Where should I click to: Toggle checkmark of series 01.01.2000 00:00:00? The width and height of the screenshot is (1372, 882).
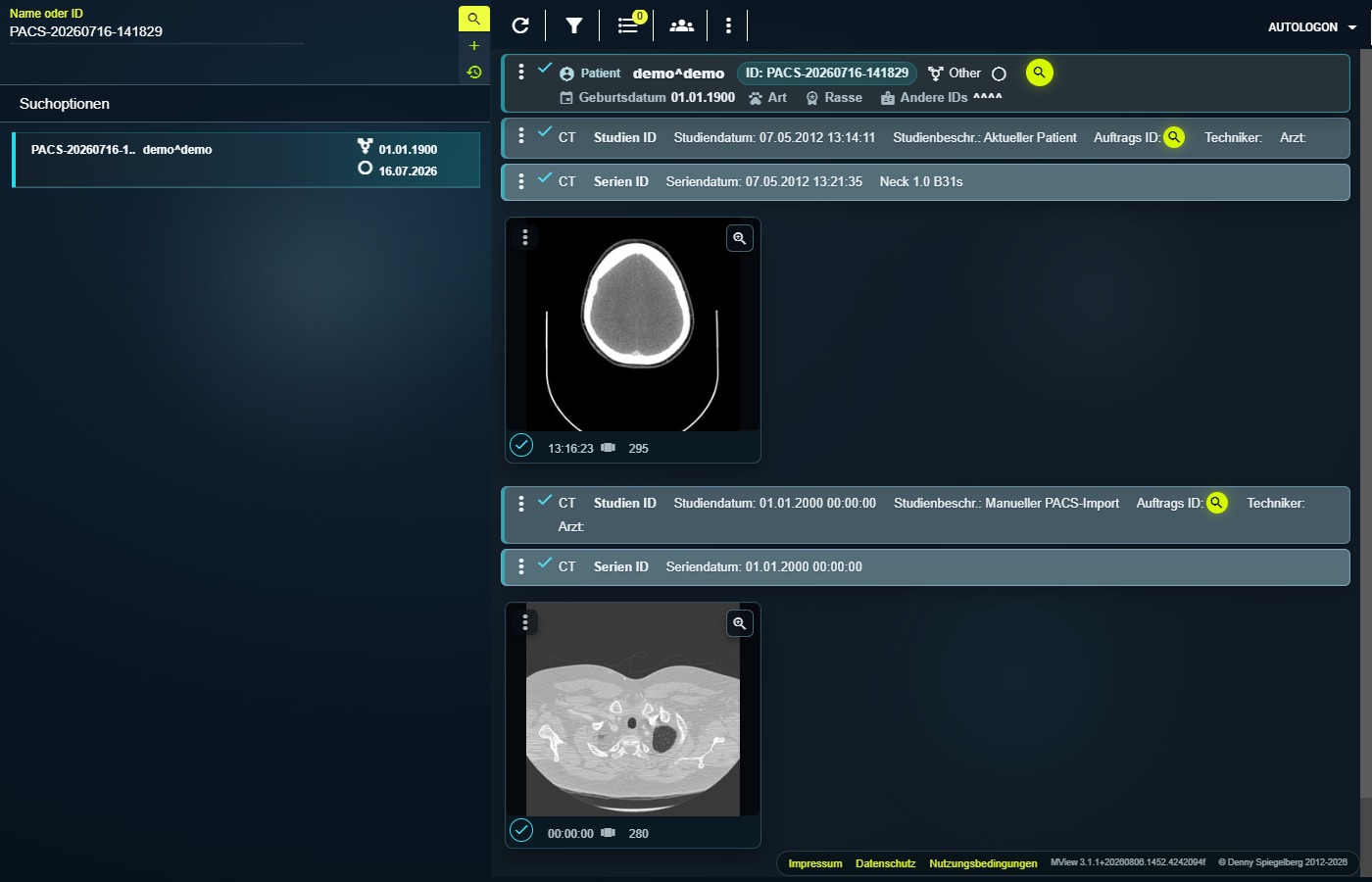pyautogui.click(x=545, y=563)
